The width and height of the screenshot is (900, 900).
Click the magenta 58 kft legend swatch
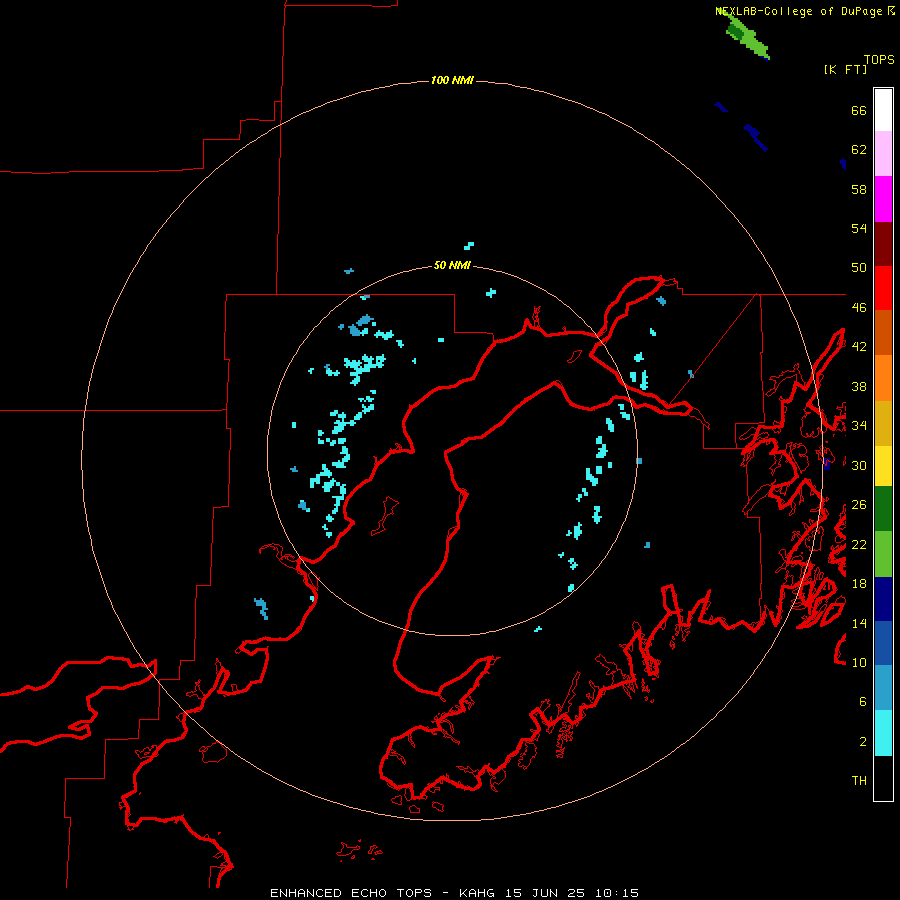[883, 199]
